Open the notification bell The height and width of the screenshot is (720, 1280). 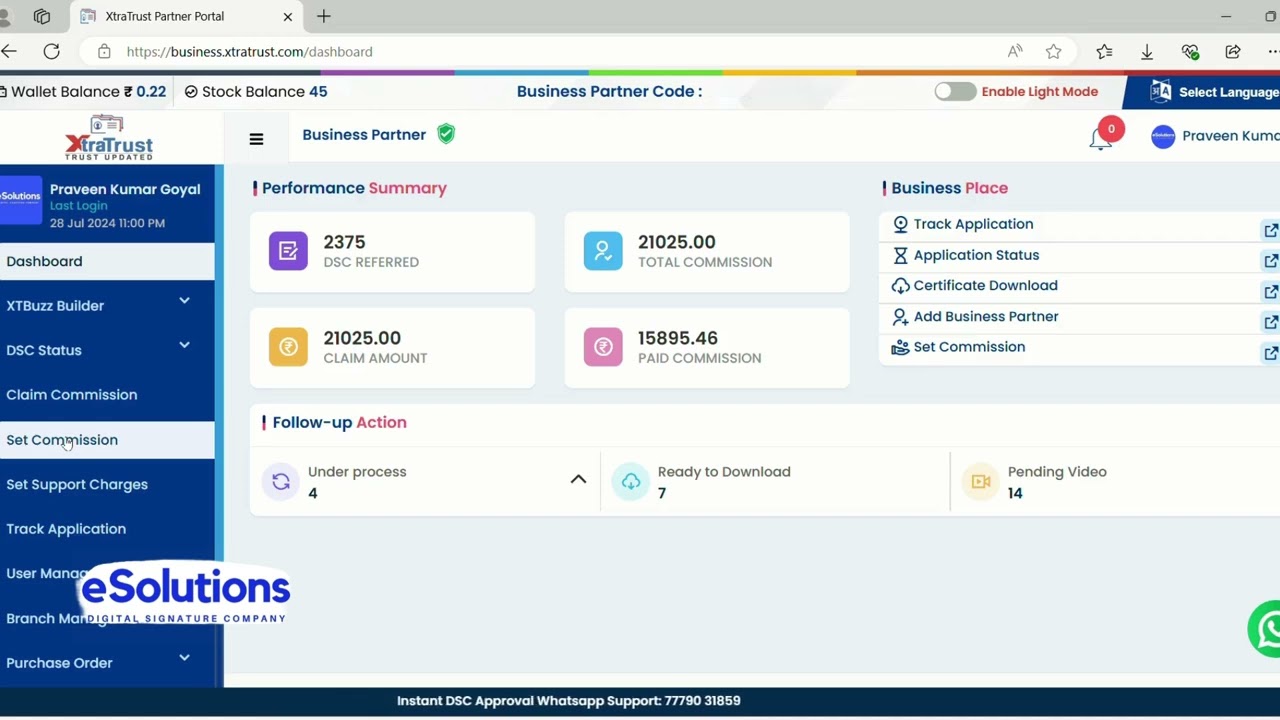[x=1101, y=139]
